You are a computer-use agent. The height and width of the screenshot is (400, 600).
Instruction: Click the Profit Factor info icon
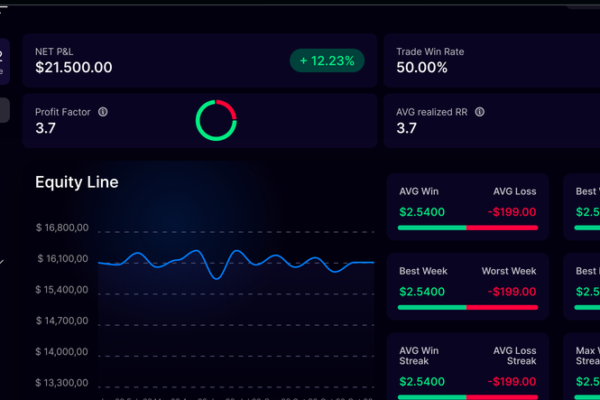tap(103, 113)
